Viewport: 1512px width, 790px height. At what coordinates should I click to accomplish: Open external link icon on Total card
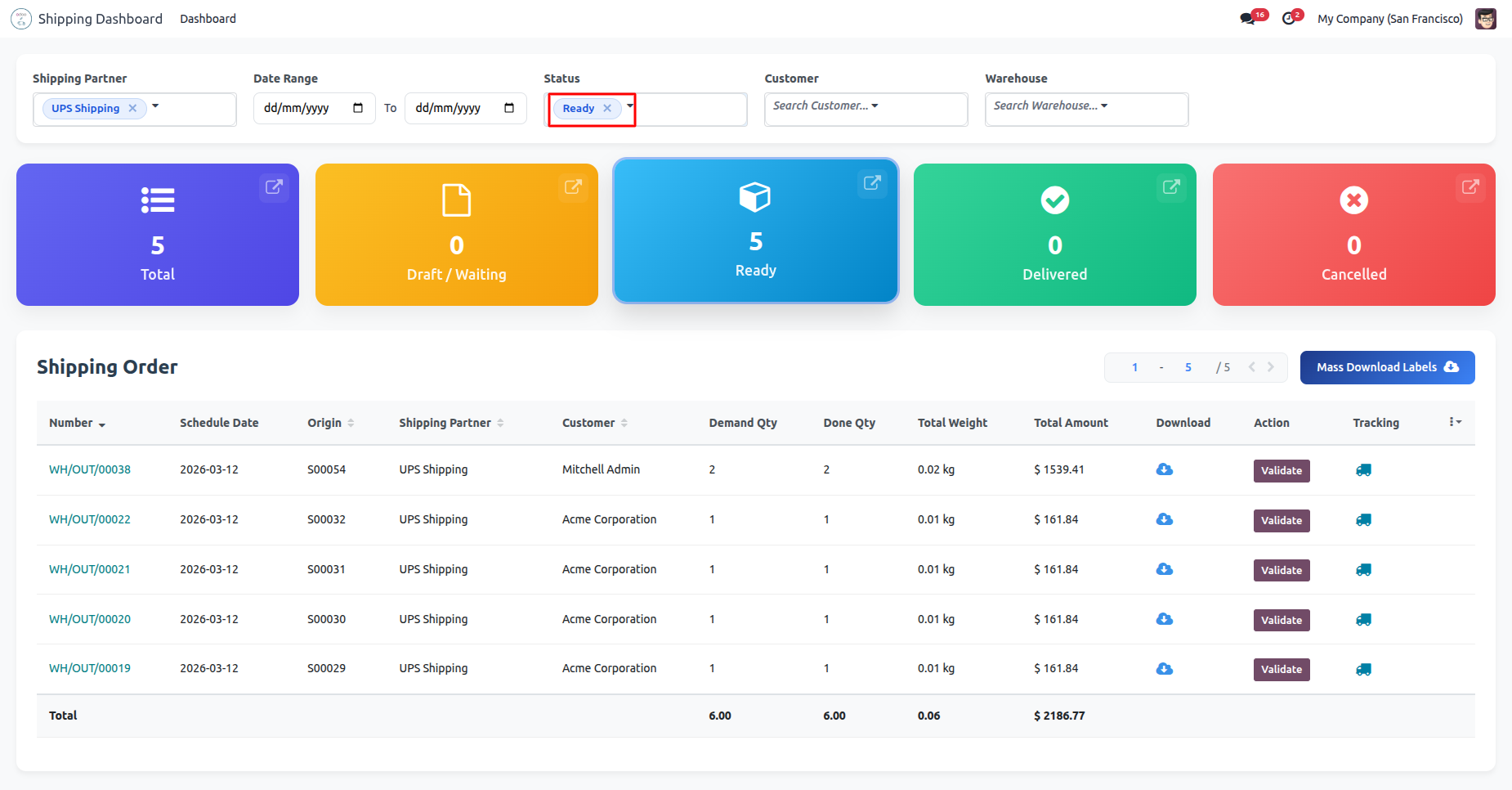tap(274, 187)
